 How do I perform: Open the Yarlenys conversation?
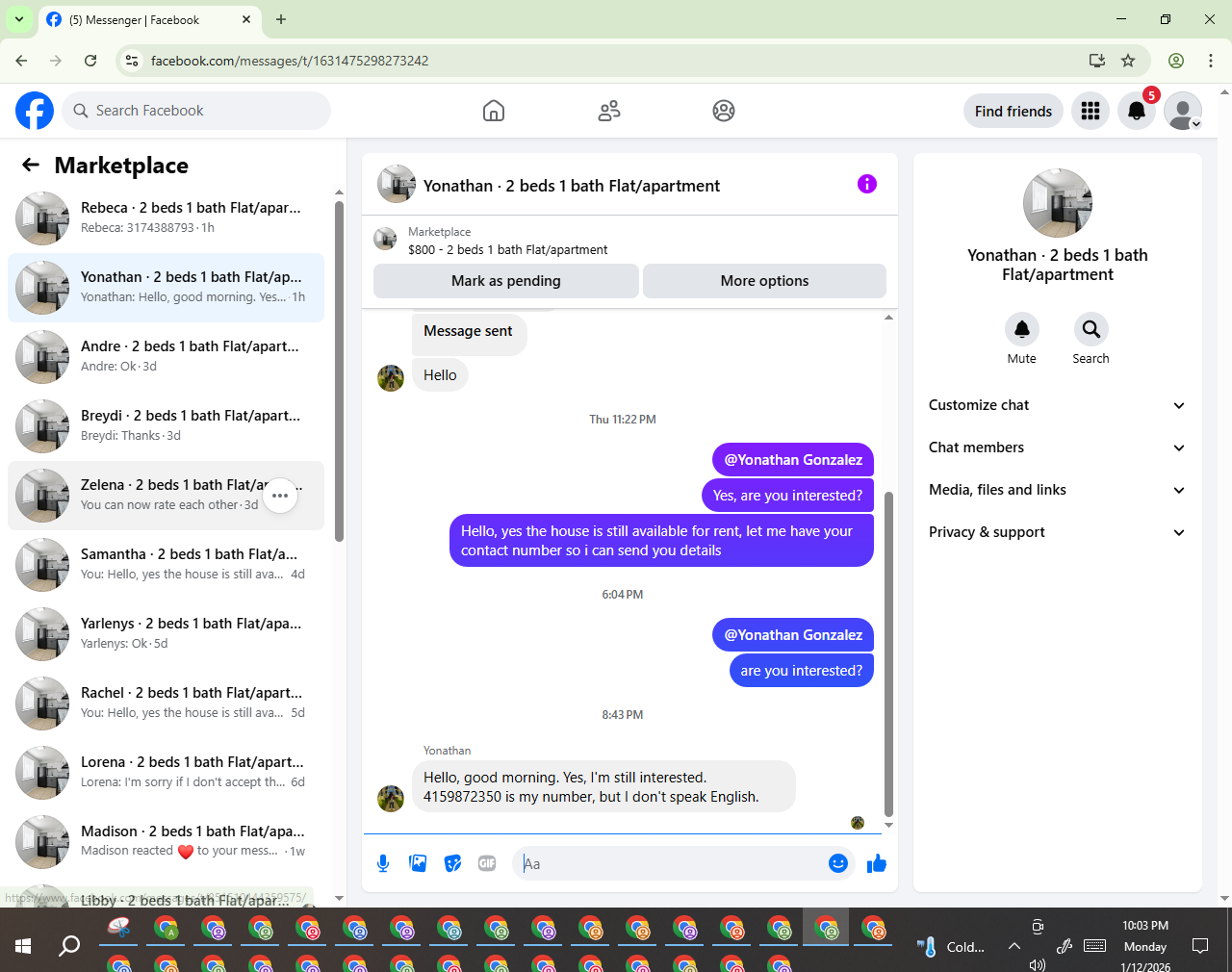[x=166, y=634]
